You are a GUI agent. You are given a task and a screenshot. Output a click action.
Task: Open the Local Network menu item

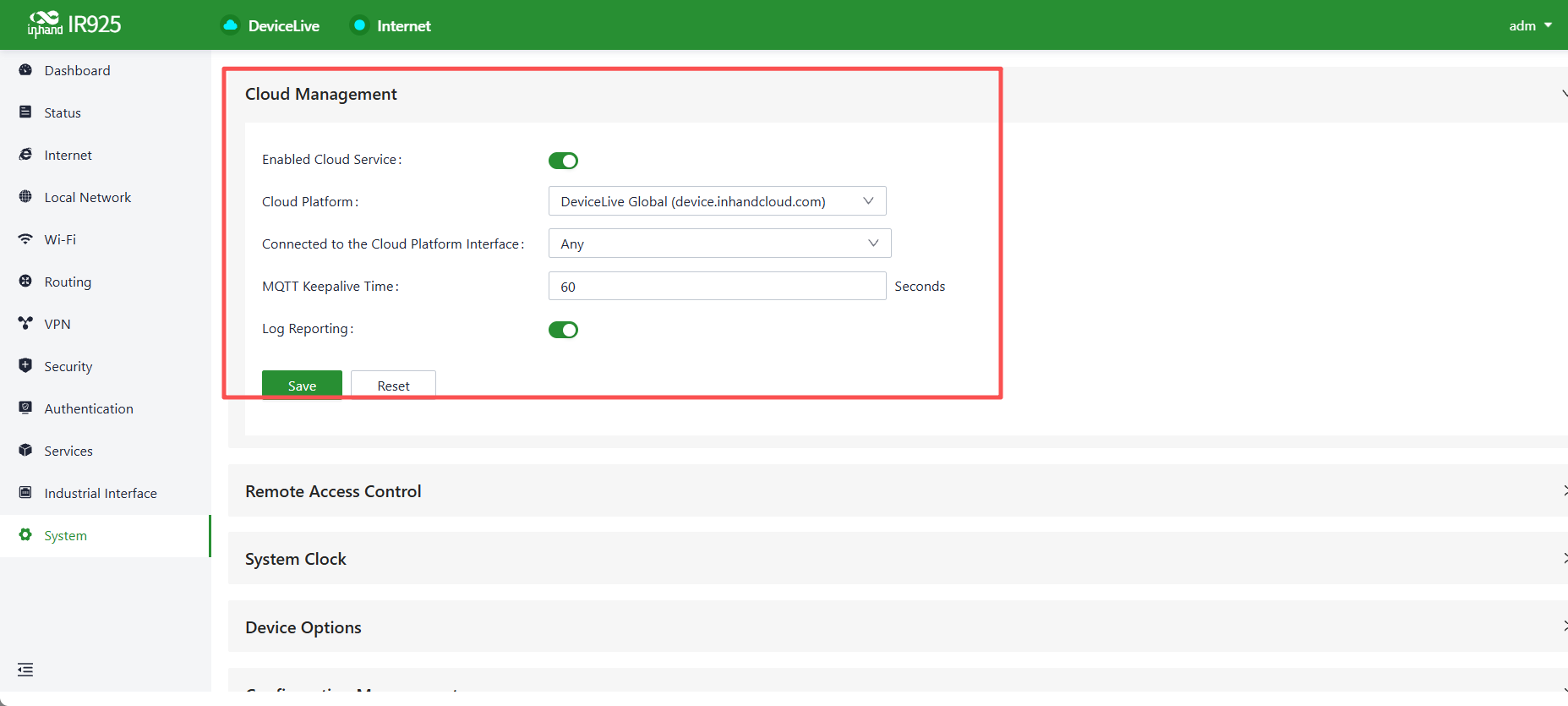pos(105,197)
